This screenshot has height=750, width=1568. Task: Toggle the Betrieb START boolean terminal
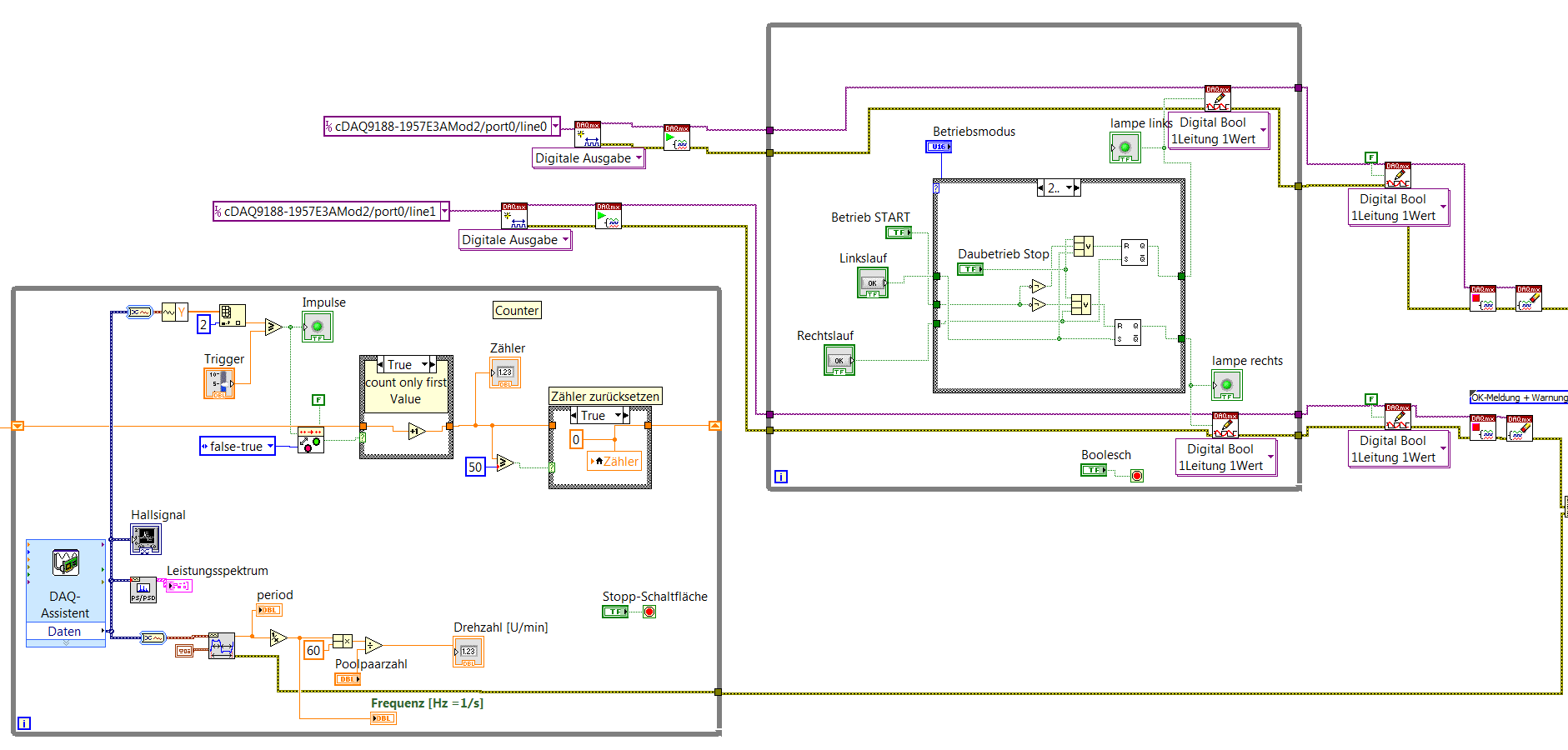coord(899,232)
